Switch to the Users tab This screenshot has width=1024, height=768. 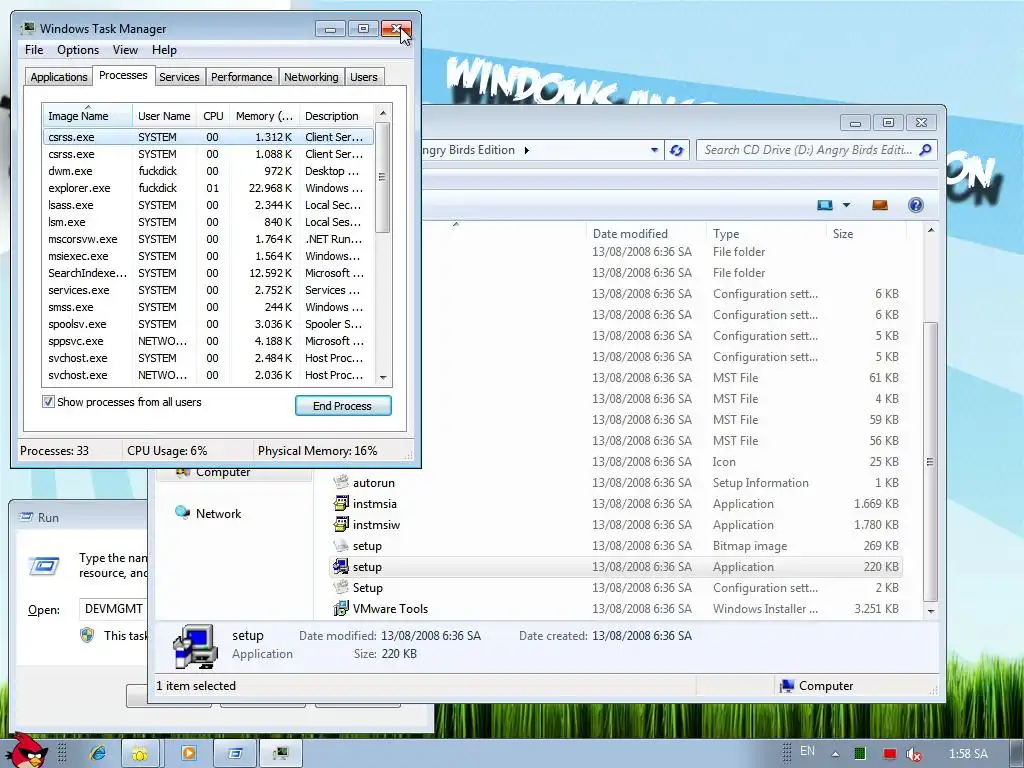pos(363,77)
